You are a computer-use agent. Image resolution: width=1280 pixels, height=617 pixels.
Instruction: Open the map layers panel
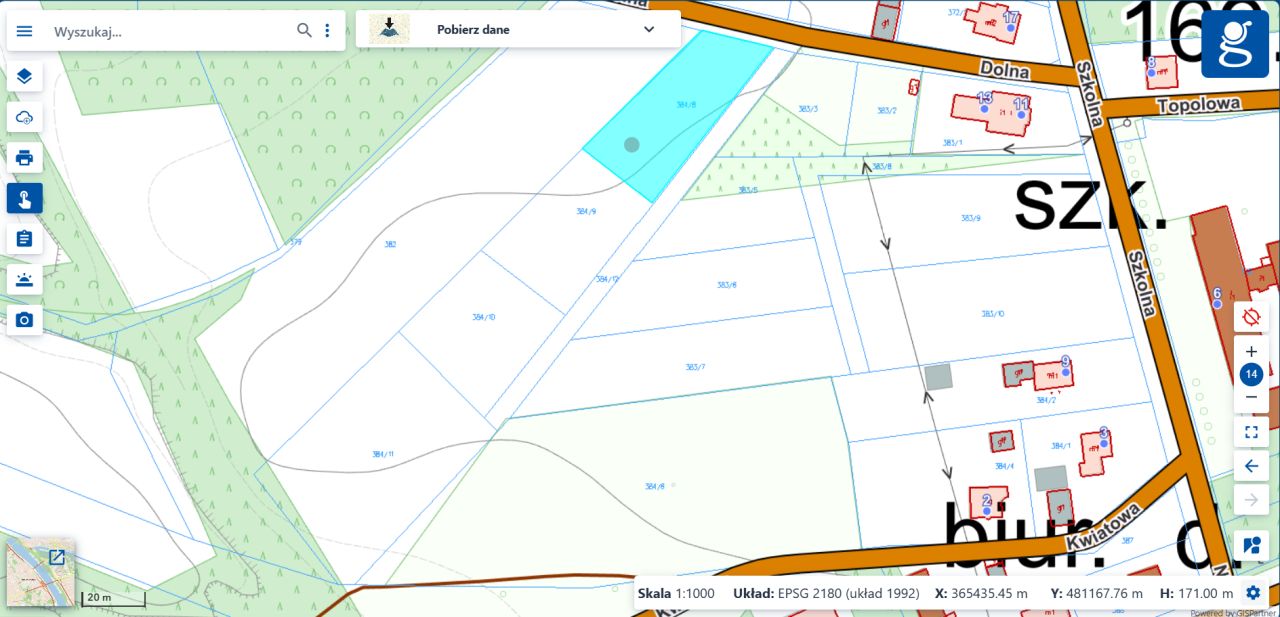point(25,76)
